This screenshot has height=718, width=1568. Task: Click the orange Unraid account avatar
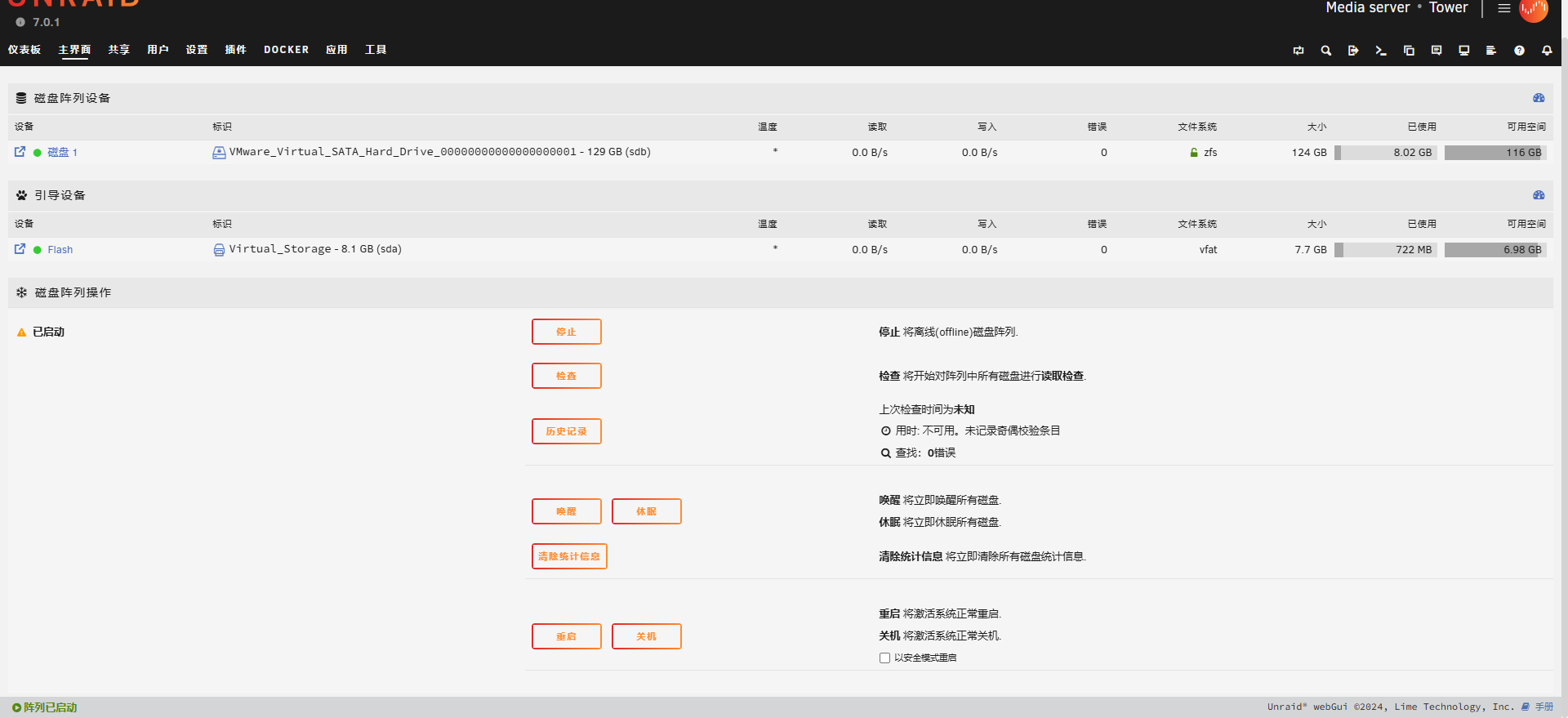(1533, 9)
